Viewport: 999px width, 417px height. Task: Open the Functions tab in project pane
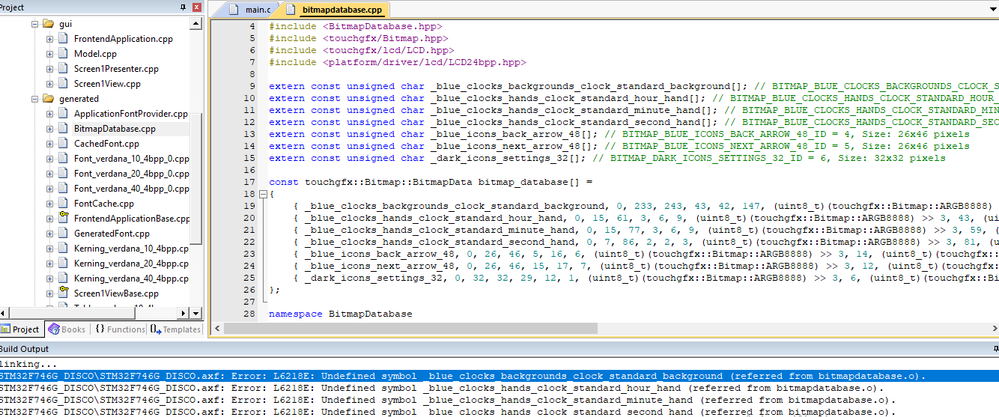(x=120, y=329)
